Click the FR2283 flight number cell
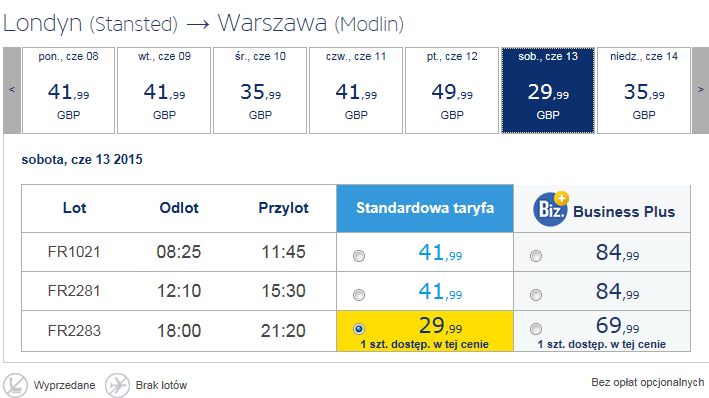This screenshot has height=398, width=709. point(74,331)
